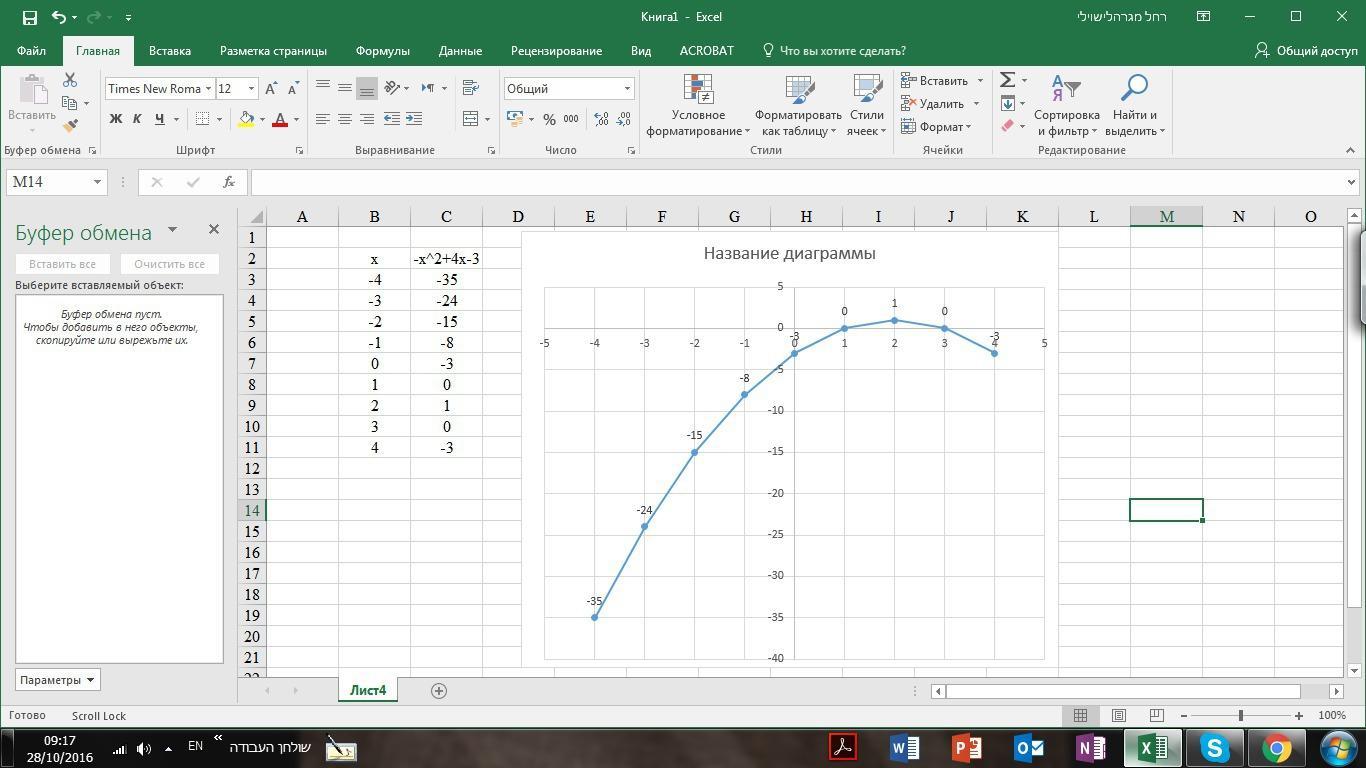Viewport: 1366px width, 768px height.
Task: Open the font name dropdown
Action: click(x=208, y=89)
